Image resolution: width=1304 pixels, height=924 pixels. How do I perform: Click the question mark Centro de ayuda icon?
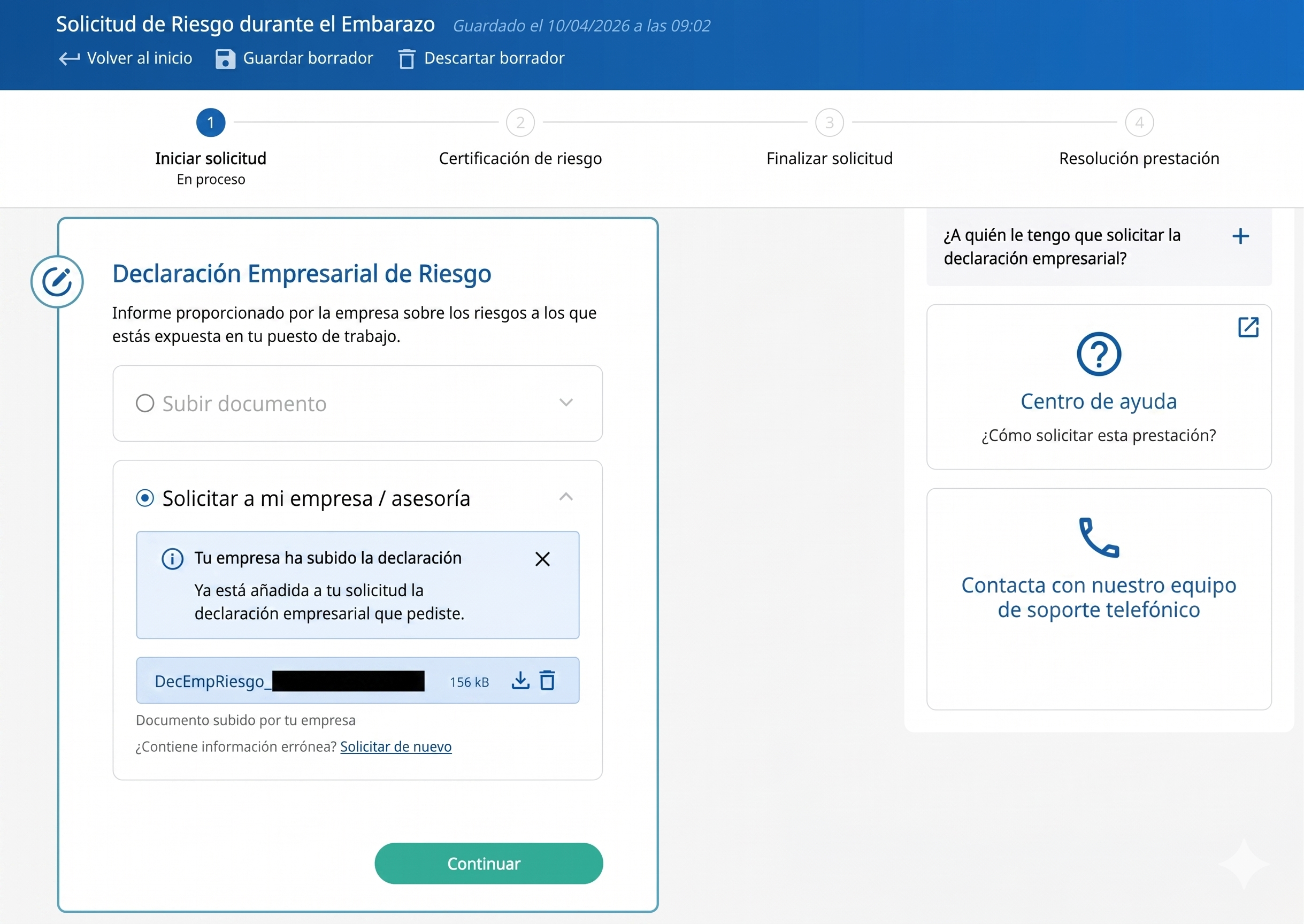1099,354
